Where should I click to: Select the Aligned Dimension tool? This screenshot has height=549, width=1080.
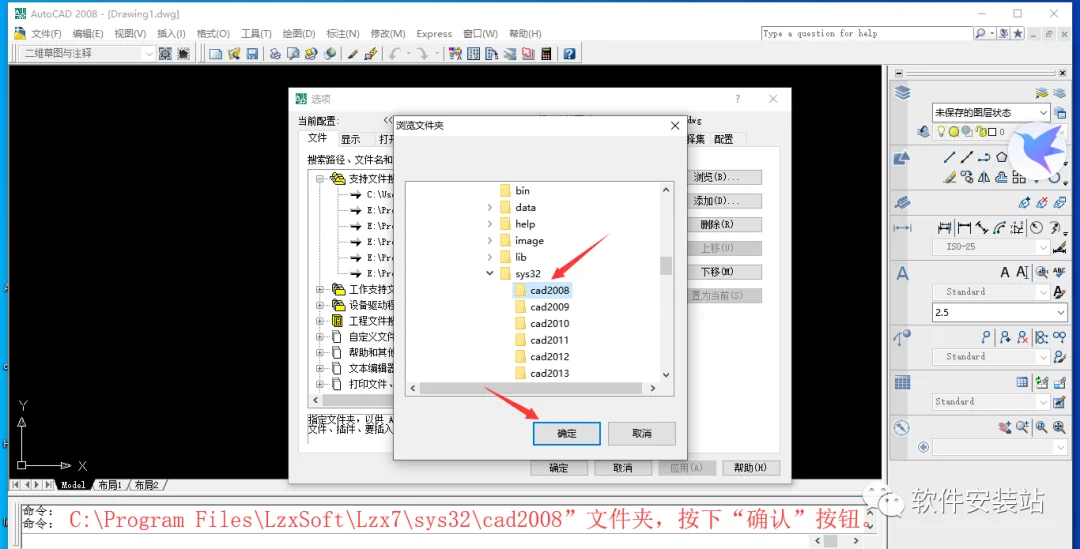(x=982, y=227)
